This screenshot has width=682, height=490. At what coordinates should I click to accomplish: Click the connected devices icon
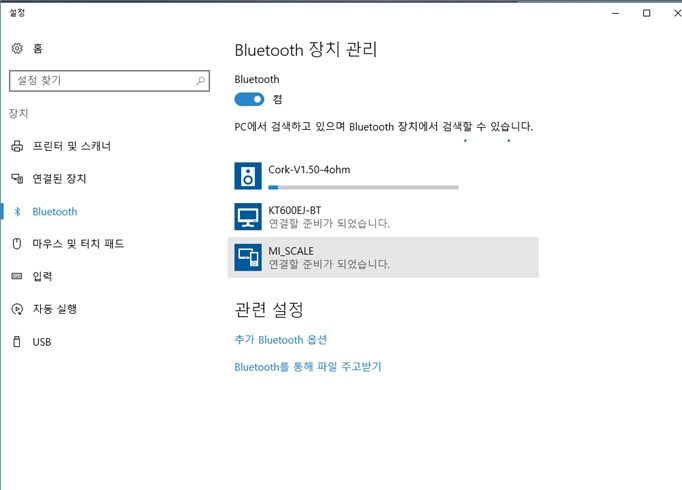click(17, 179)
